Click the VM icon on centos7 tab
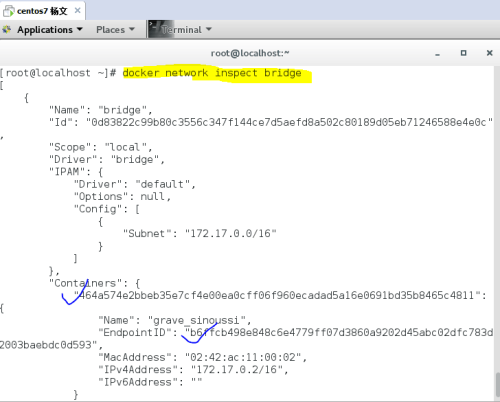 click(8, 11)
